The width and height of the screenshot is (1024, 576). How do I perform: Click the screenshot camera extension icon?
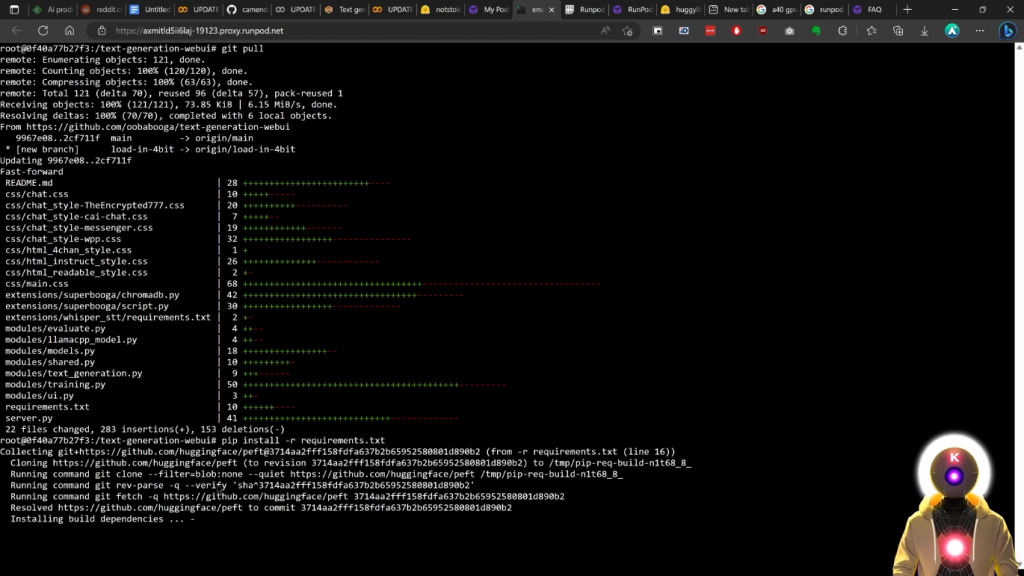click(789, 31)
